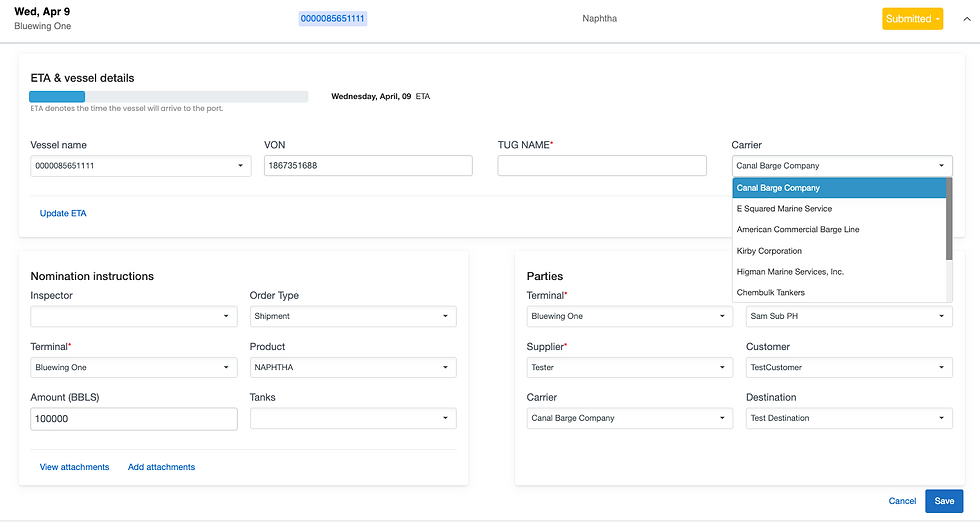Viewport: 980px width, 522px height.
Task: Collapse the nomination row chevron
Action: click(965, 19)
